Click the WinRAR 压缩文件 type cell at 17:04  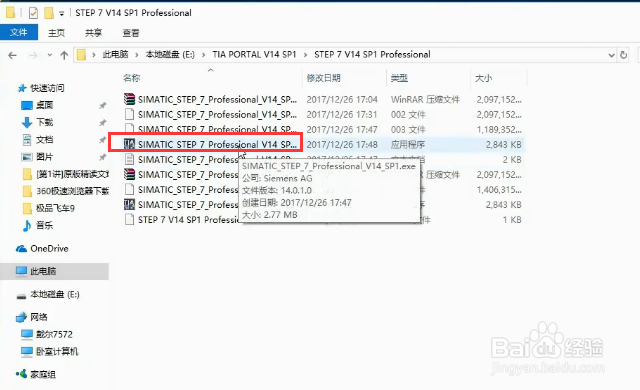425,100
